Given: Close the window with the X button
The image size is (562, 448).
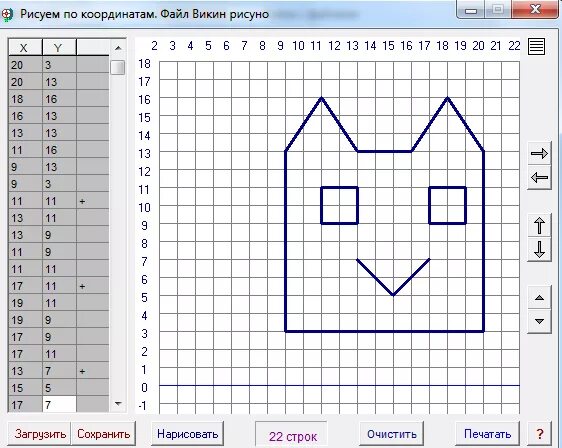Looking at the screenshot, I should pos(535,9).
